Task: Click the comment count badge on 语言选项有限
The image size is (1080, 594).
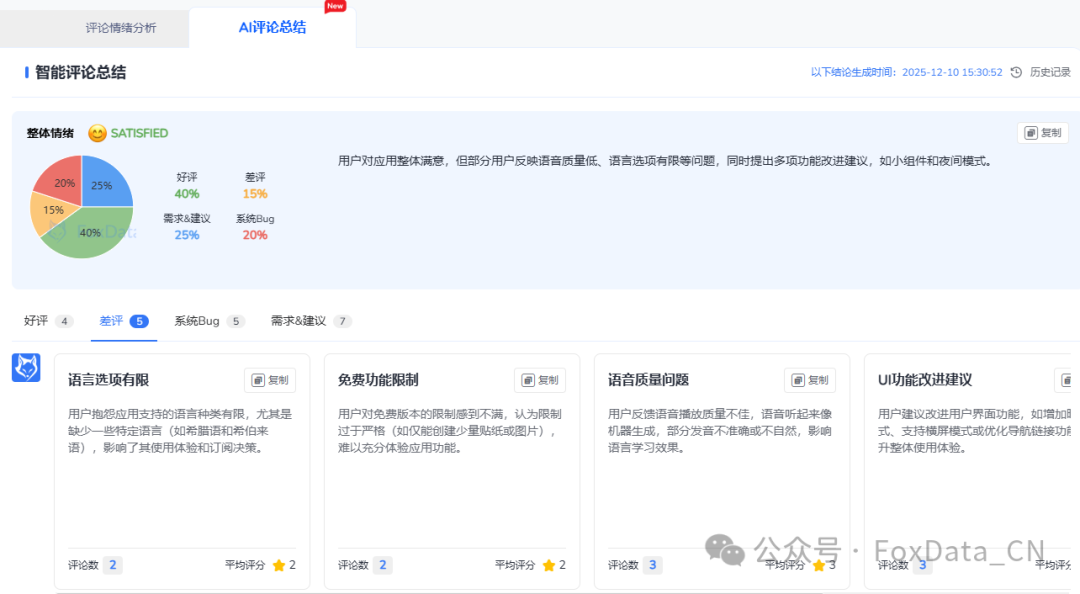Action: coord(112,564)
